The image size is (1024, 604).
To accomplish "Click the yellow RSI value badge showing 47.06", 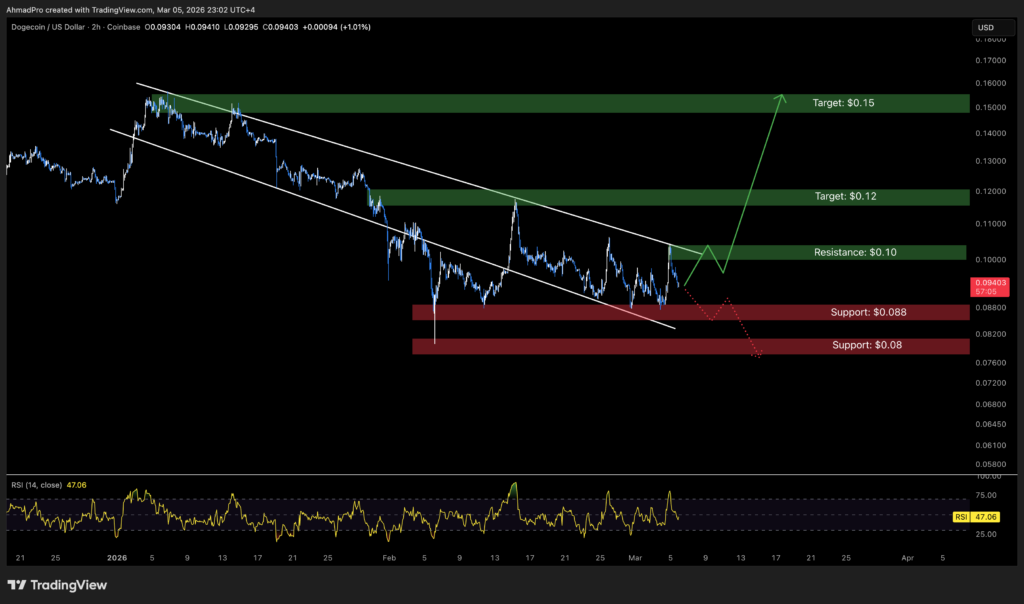I will pos(983,517).
